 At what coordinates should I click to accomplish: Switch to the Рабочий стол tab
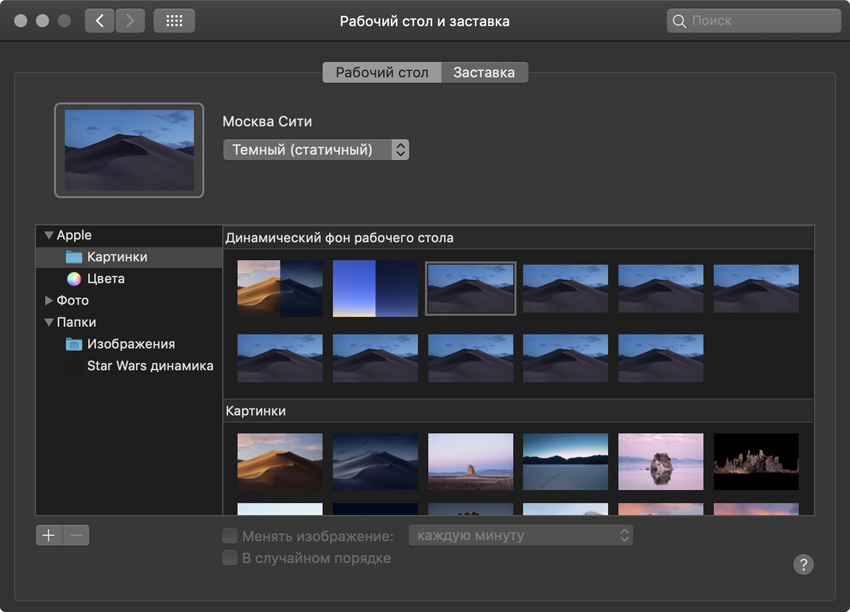382,72
